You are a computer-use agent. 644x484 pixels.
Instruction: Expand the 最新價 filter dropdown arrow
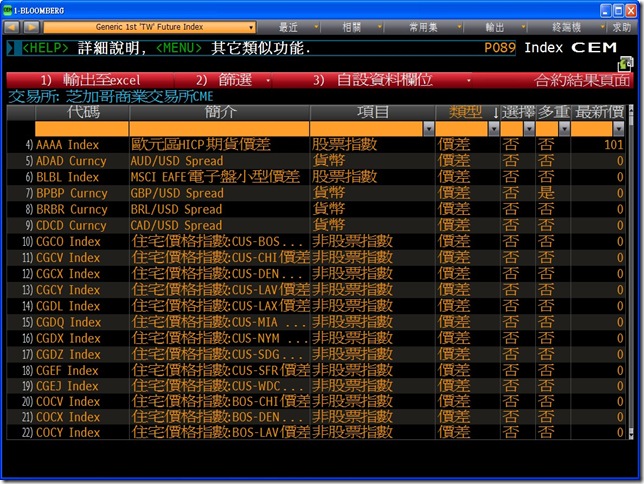pos(619,129)
